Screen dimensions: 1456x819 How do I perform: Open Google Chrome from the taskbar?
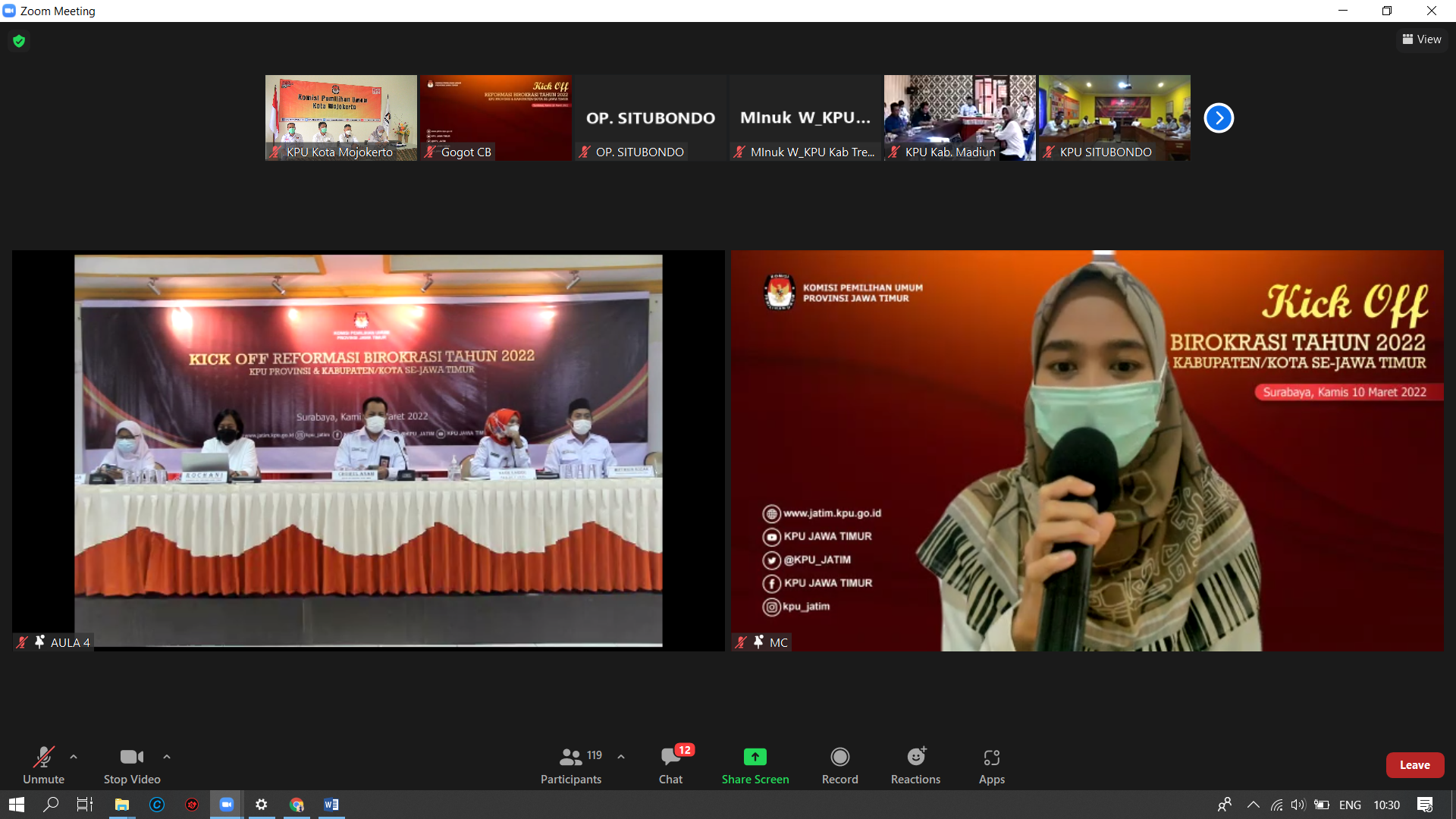(x=297, y=805)
